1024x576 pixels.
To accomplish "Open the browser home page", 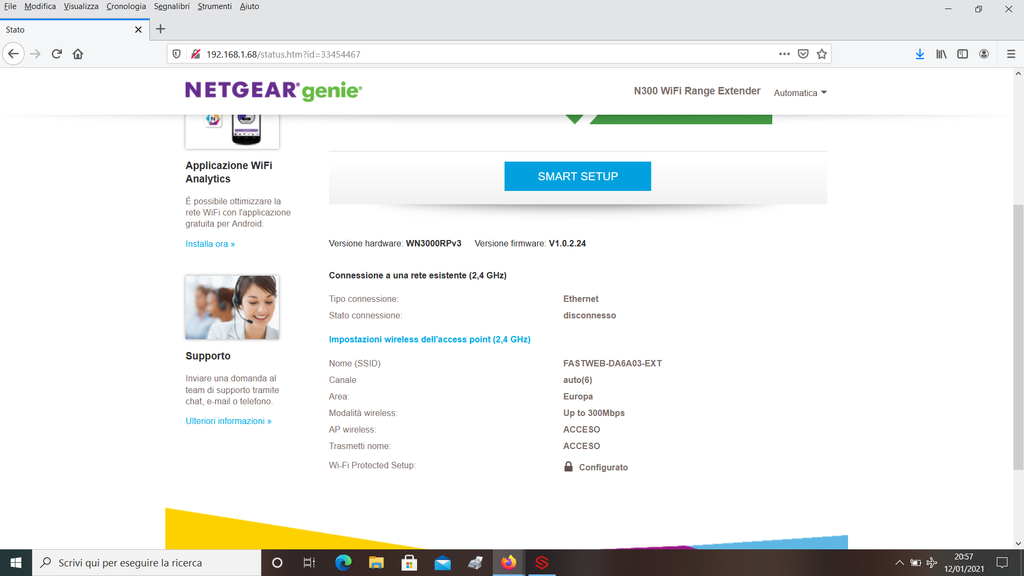I will click(x=78, y=54).
